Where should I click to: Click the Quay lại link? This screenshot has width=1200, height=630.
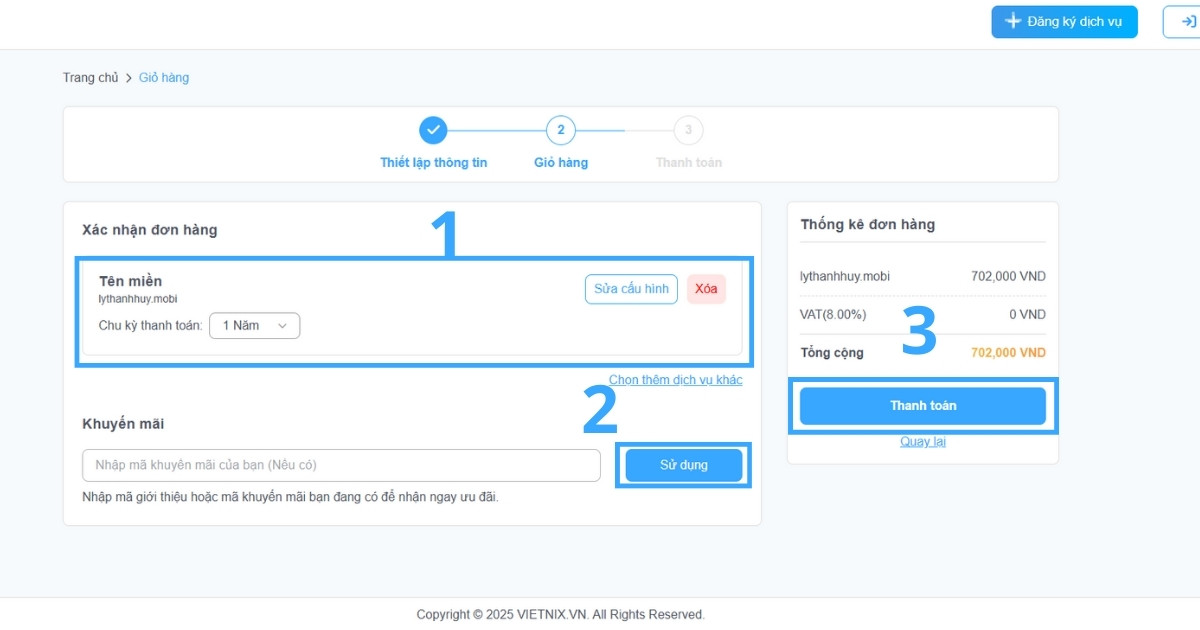[922, 441]
